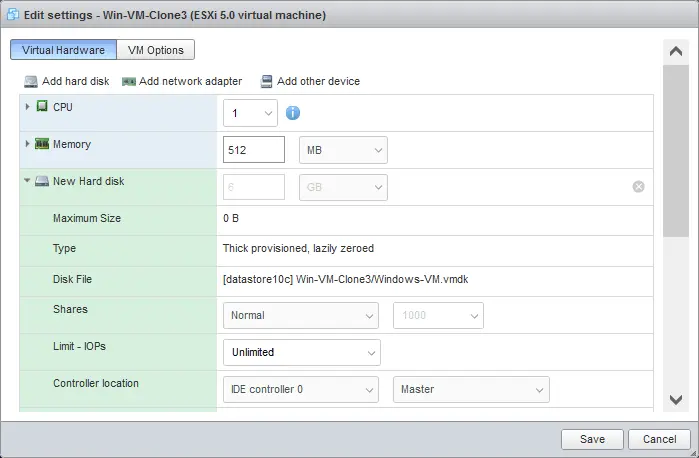The width and height of the screenshot is (699, 458).
Task: Open the IDE controller 0 dropdown
Action: (x=301, y=389)
